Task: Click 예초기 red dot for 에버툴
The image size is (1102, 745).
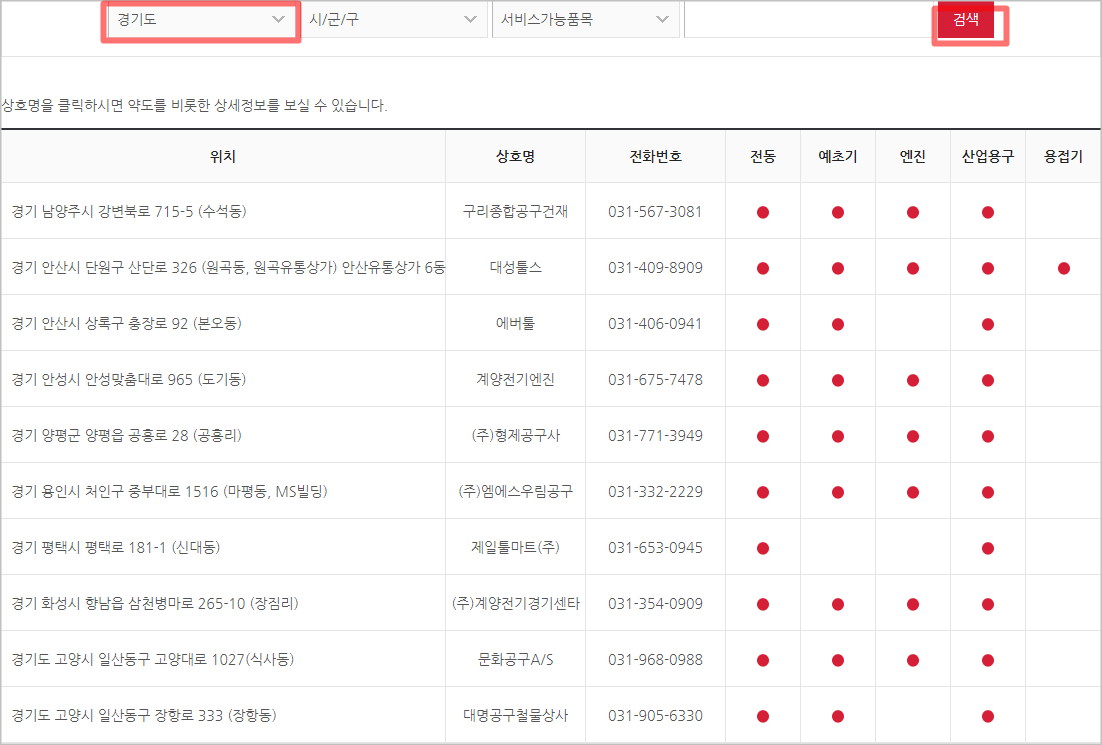Action: 838,324
